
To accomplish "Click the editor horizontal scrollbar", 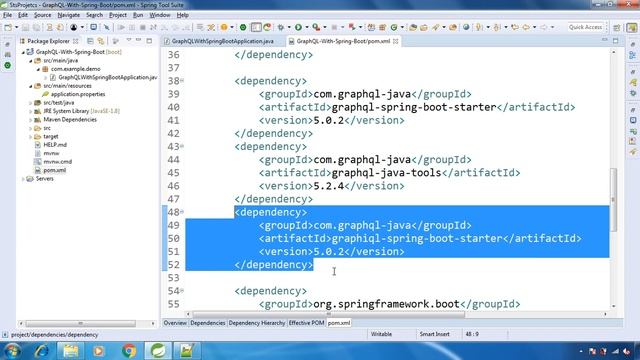I will (x=328, y=314).
